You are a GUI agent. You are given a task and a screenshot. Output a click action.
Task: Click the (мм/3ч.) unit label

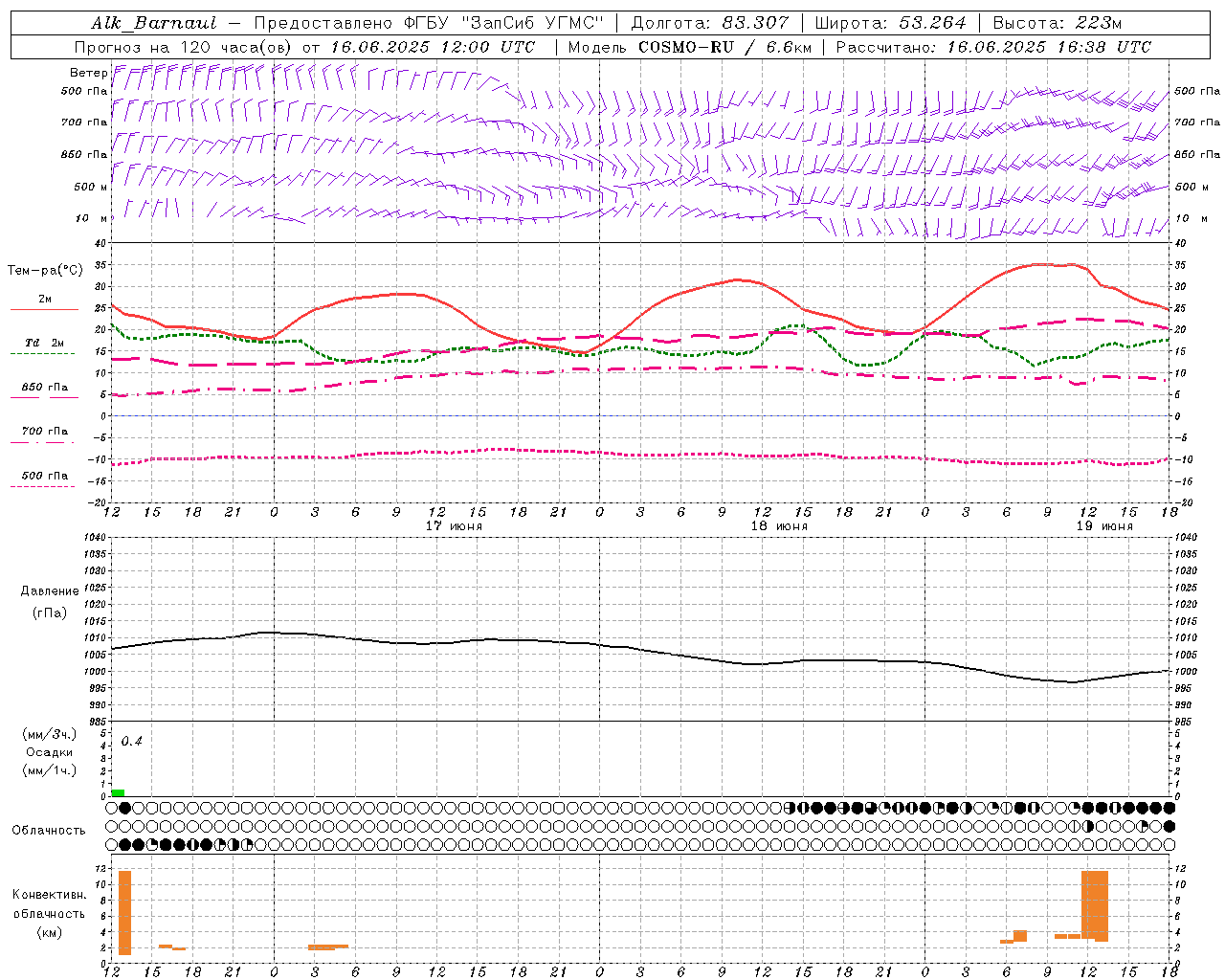tap(50, 734)
